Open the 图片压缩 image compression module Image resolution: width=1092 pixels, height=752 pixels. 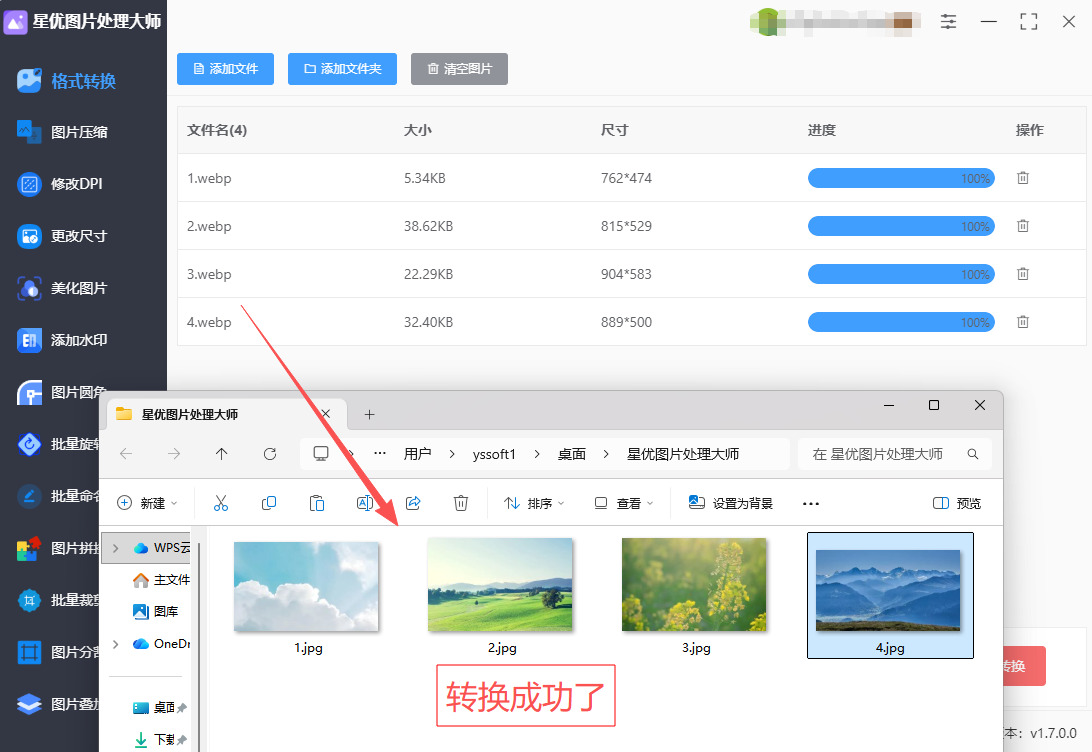pos(63,132)
